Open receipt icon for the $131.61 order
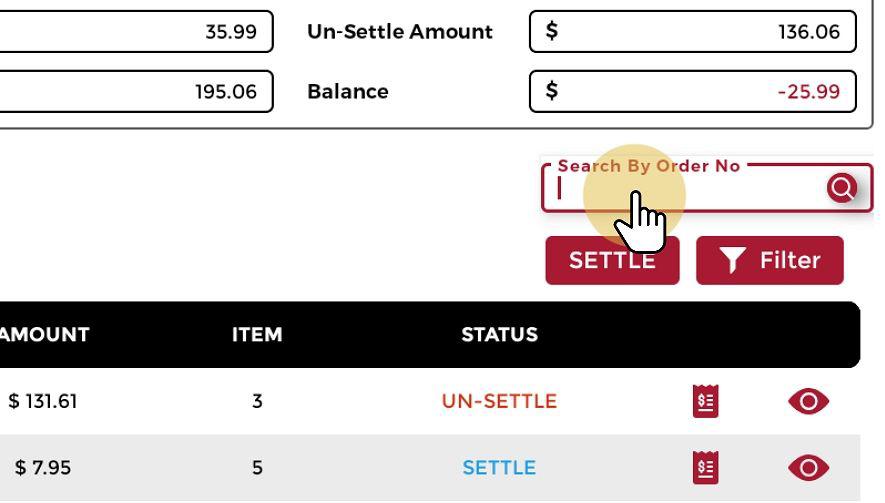885x503 pixels. [705, 402]
